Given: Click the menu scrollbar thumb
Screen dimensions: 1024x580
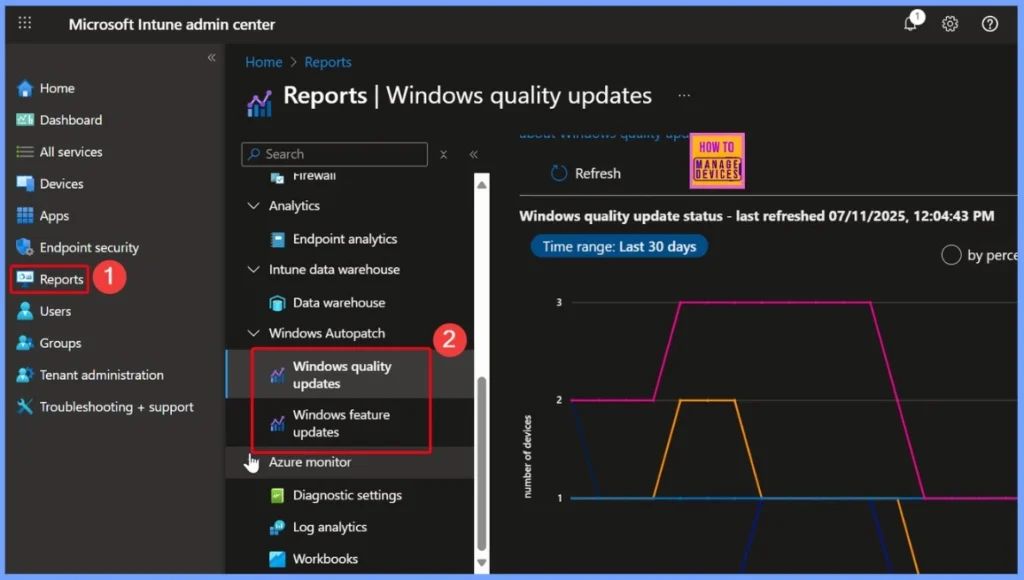Looking at the screenshot, I should [x=482, y=462].
